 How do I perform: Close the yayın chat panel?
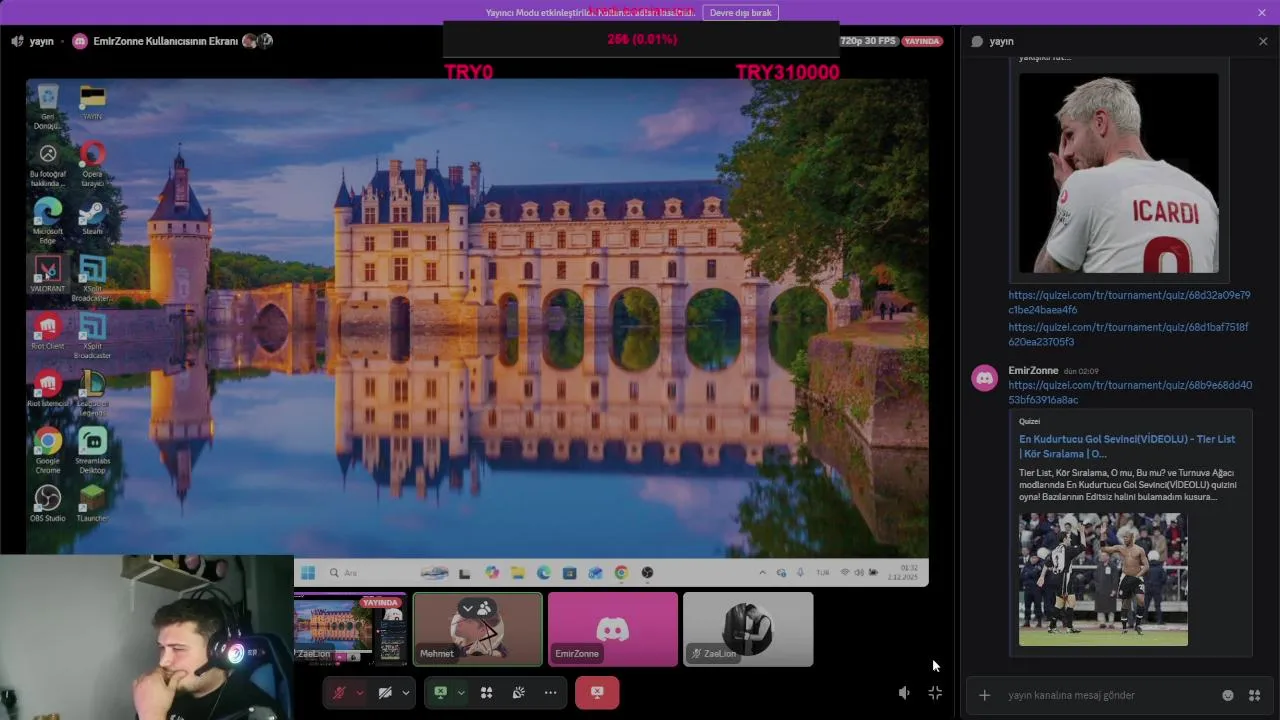[1263, 41]
